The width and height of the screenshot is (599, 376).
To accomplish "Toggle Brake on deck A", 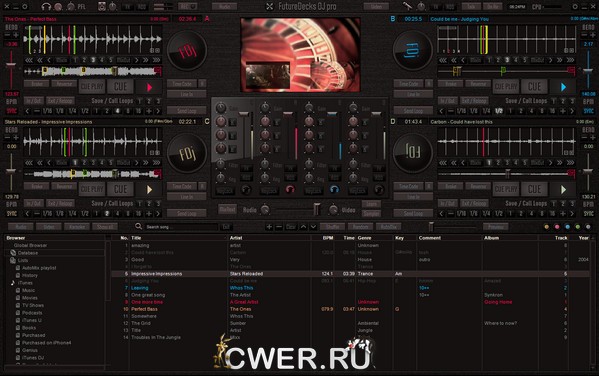I will pyautogui.click(x=37, y=83).
